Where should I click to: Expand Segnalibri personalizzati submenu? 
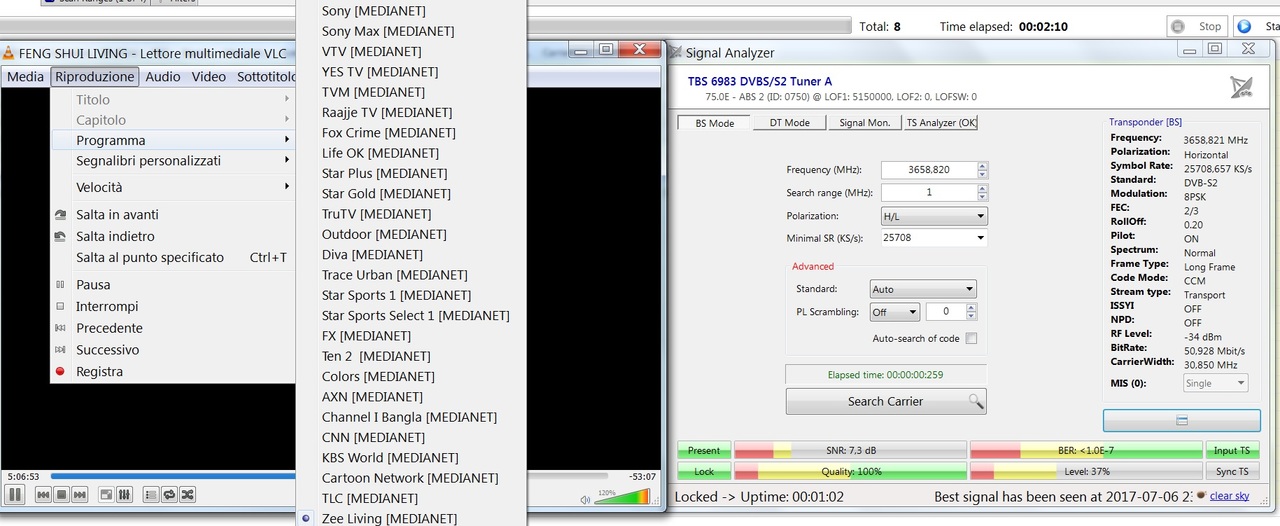tap(172, 161)
